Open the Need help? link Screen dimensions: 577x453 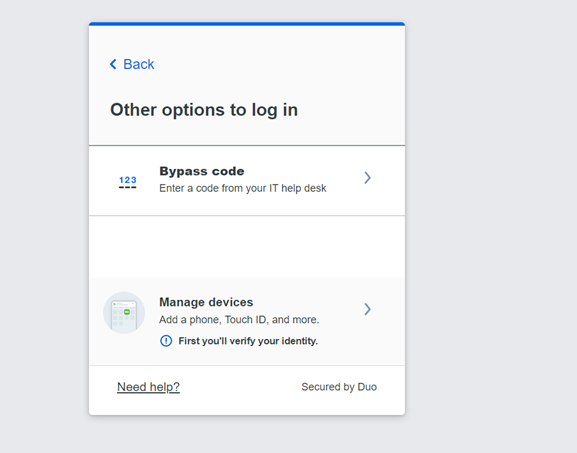click(x=148, y=387)
